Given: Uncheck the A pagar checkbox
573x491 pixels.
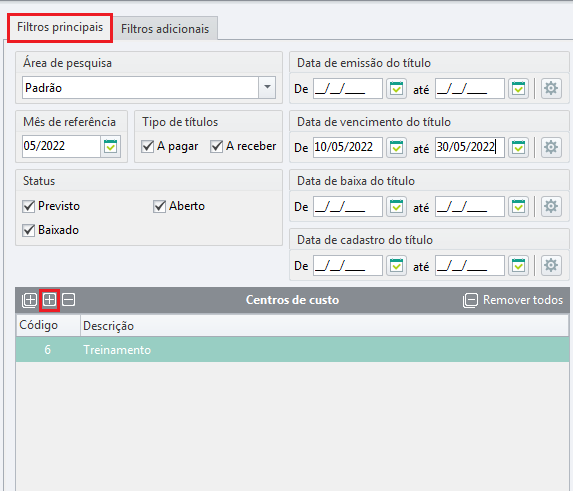Looking at the screenshot, I should tap(148, 146).
